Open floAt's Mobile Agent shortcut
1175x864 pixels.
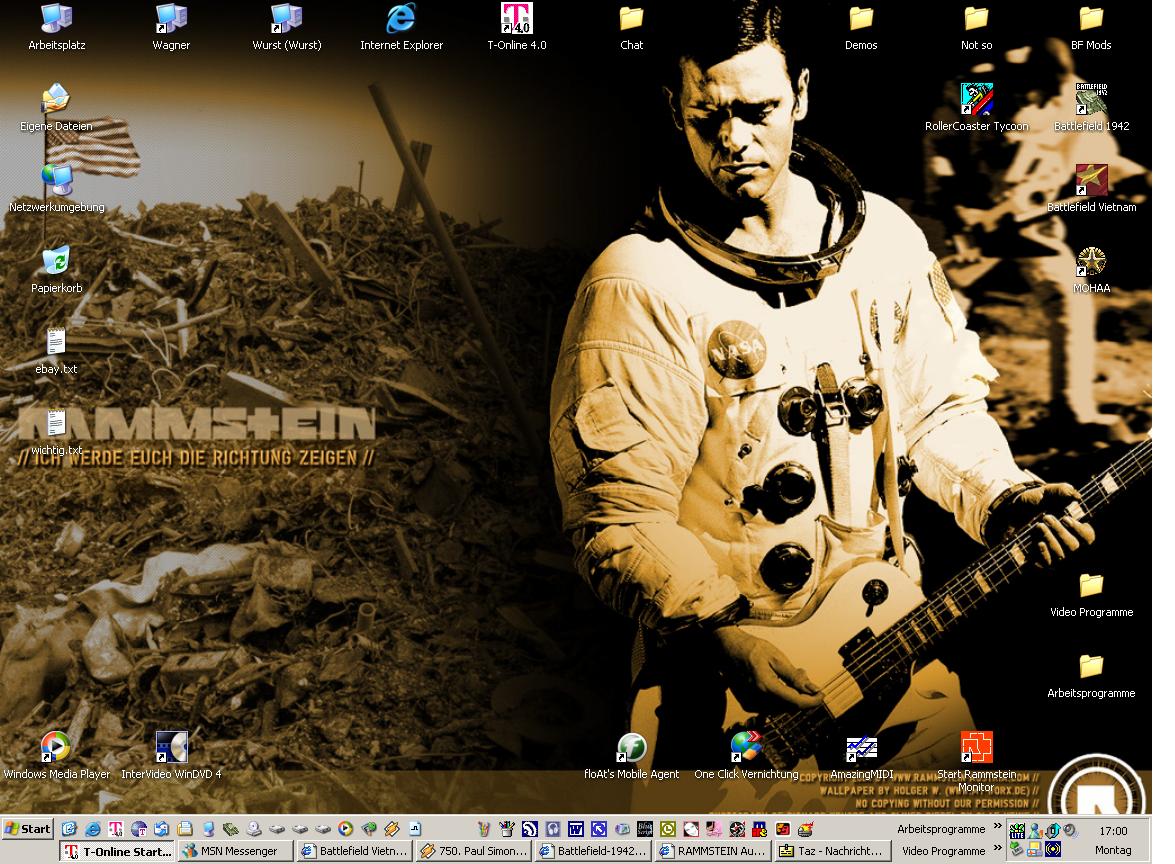pos(631,756)
